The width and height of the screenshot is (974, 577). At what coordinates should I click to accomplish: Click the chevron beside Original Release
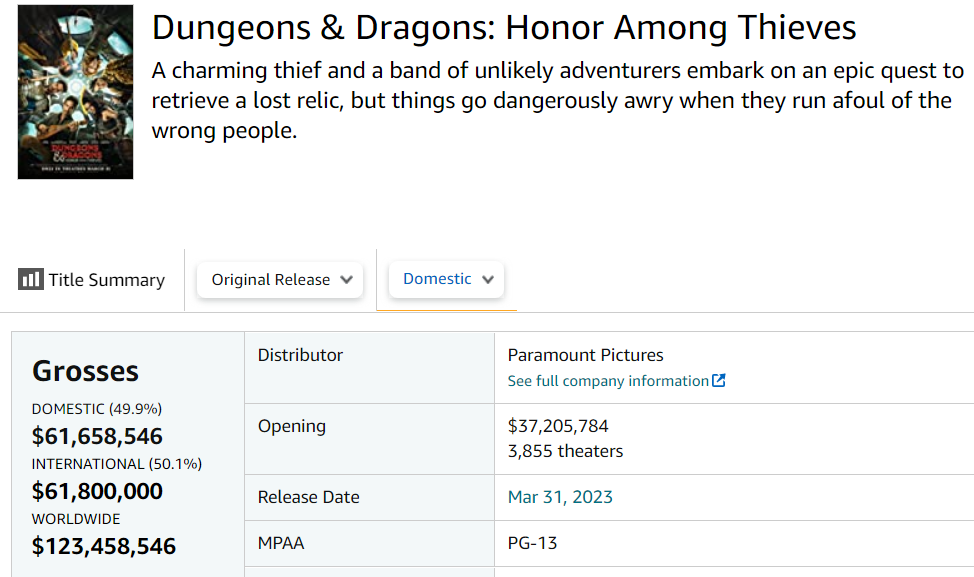coord(347,280)
